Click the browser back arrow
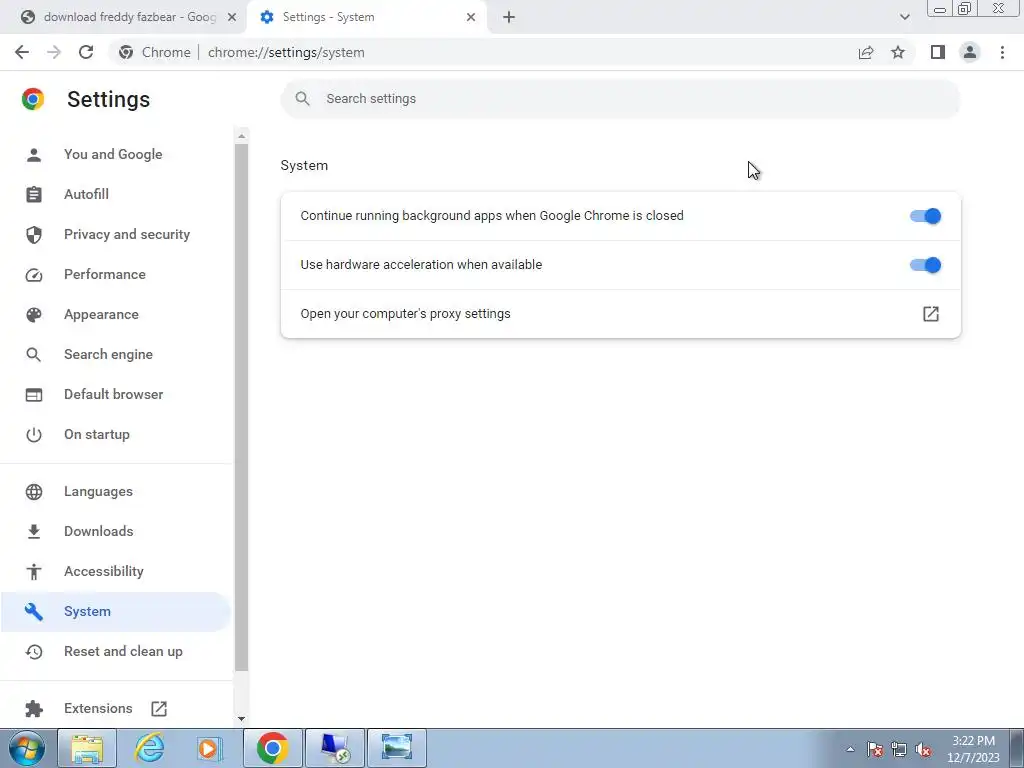1024x768 pixels. (x=22, y=52)
